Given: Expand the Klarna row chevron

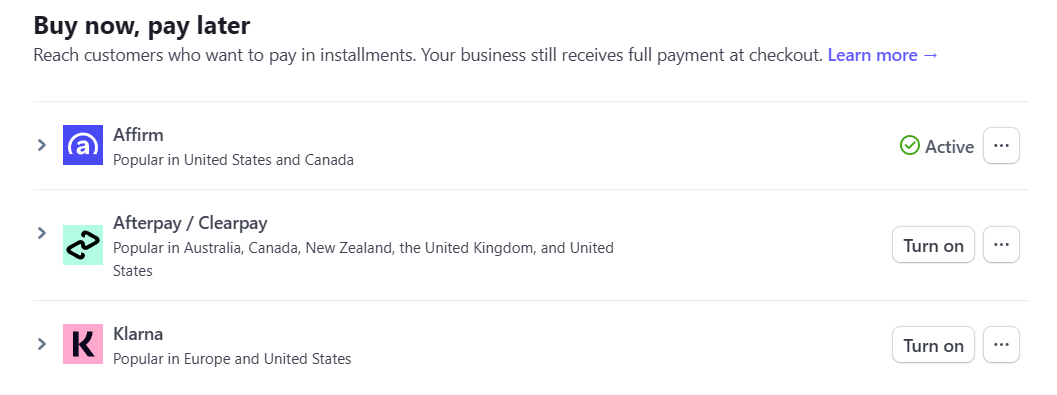Looking at the screenshot, I should 42,344.
